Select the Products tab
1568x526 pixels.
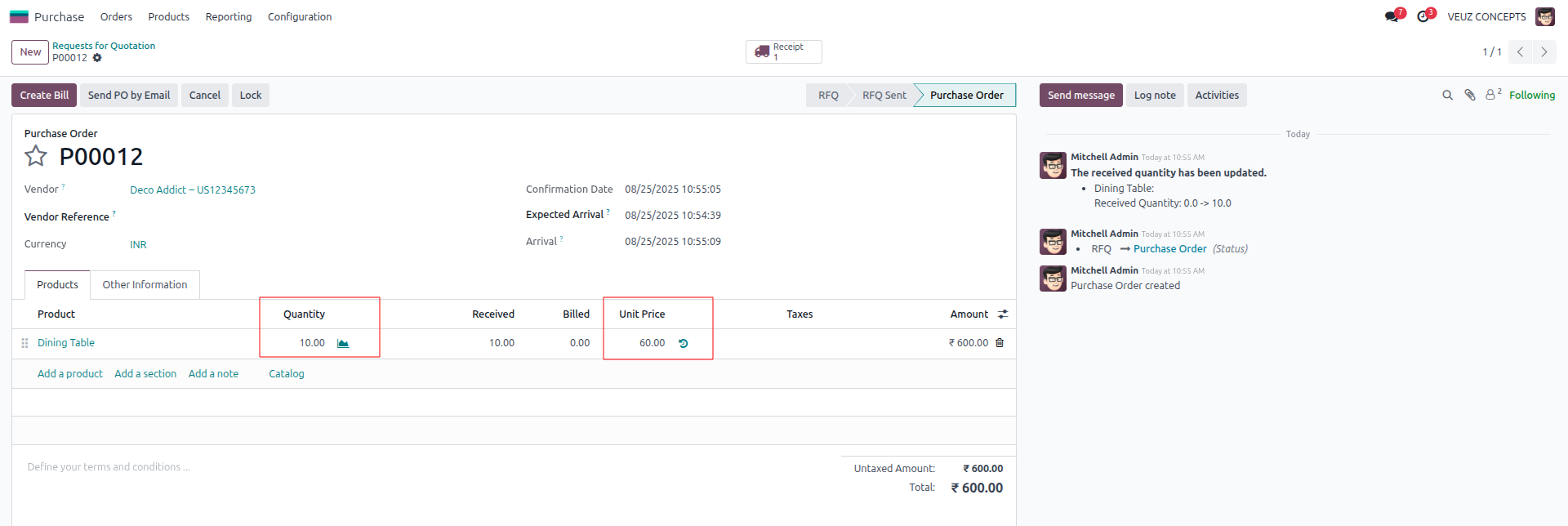(x=57, y=285)
